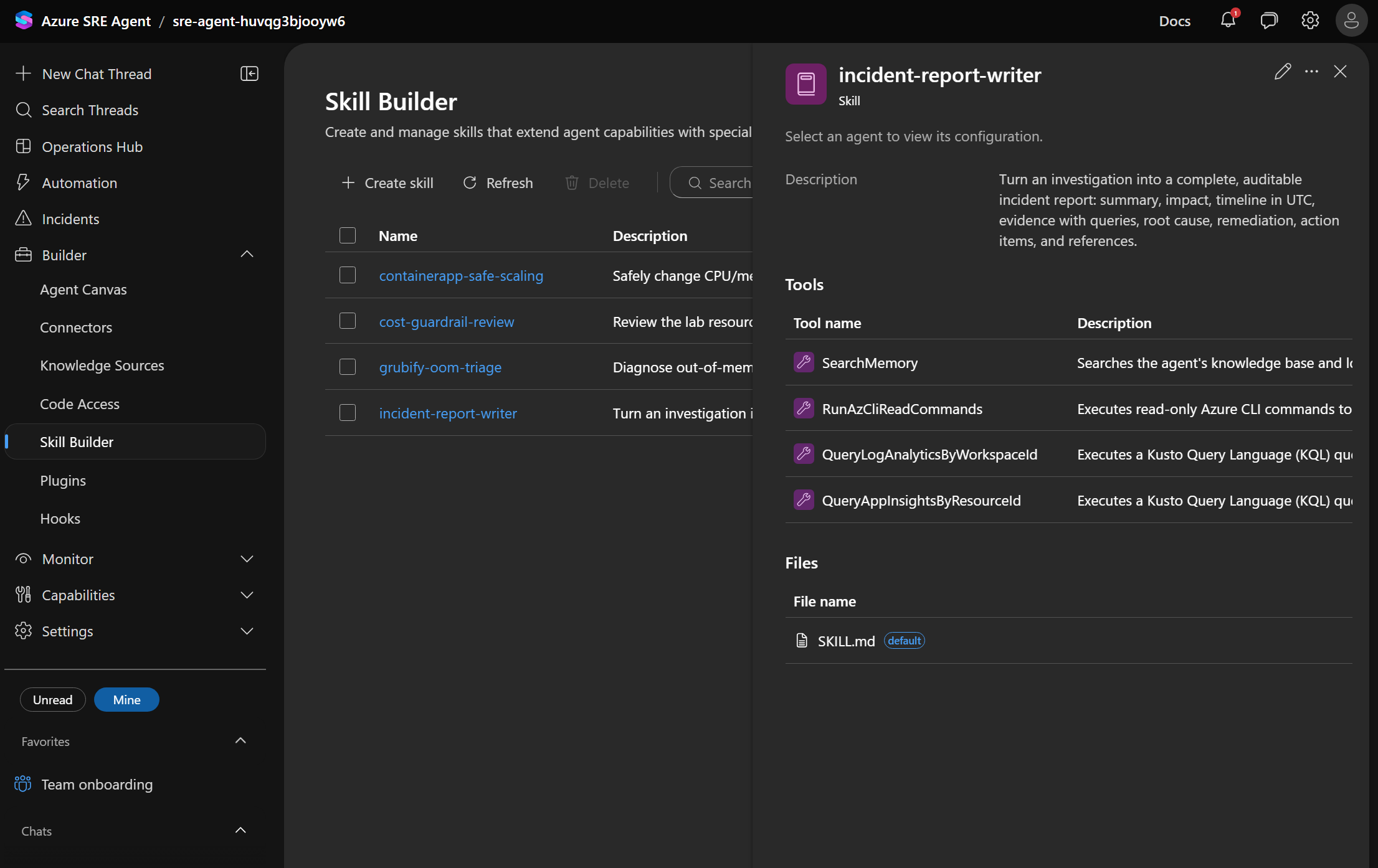Open the settings gear in top bar
The height and width of the screenshot is (868, 1378).
[1310, 21]
